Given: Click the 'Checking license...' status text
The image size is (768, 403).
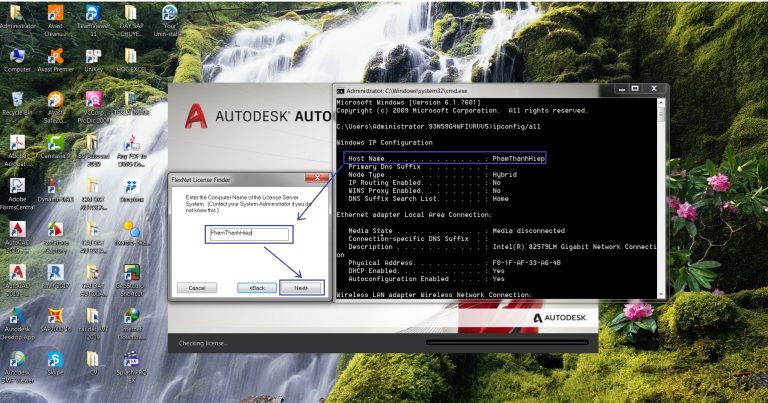Looking at the screenshot, I should click(203, 343).
